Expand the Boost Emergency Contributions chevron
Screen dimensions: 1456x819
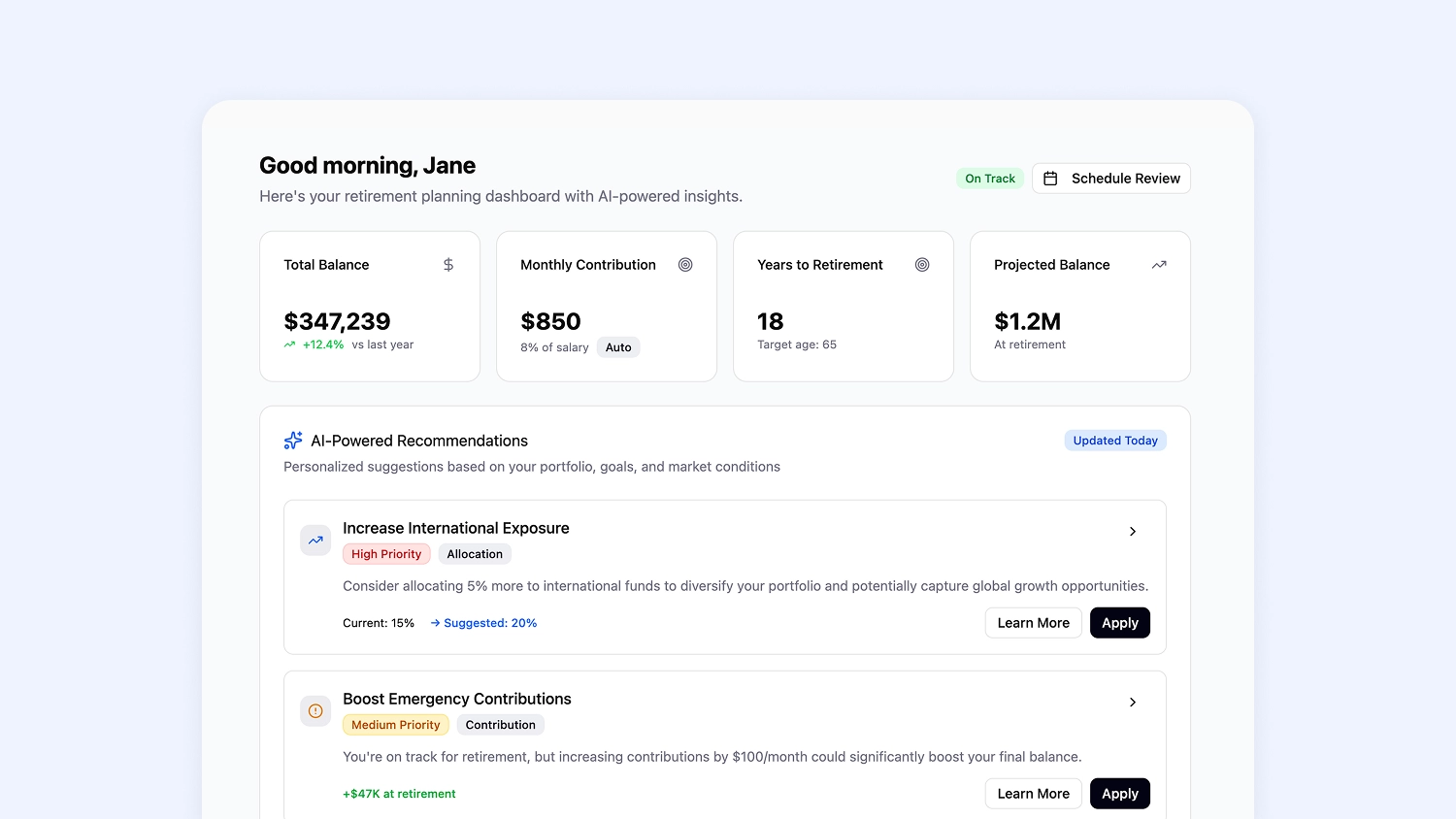click(1133, 703)
